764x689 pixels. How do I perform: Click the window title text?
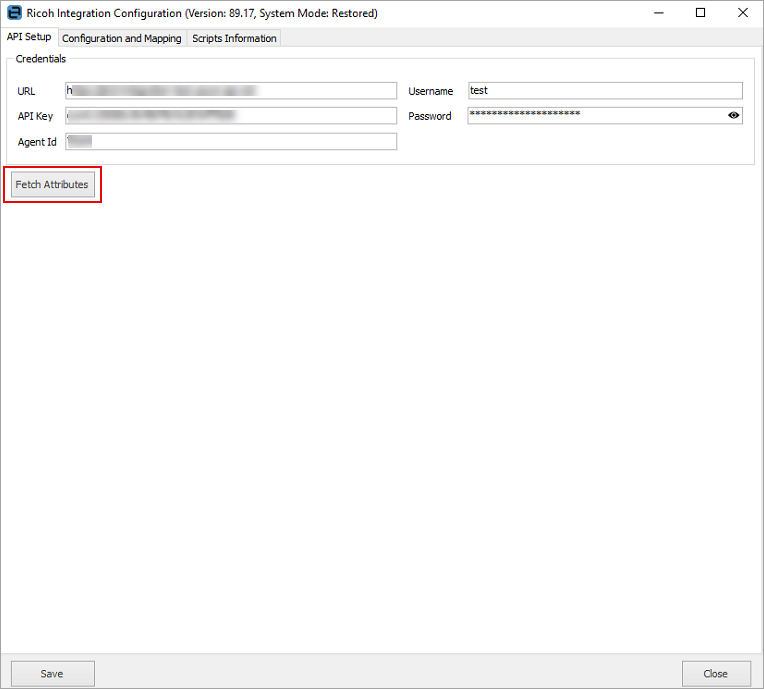coord(202,13)
